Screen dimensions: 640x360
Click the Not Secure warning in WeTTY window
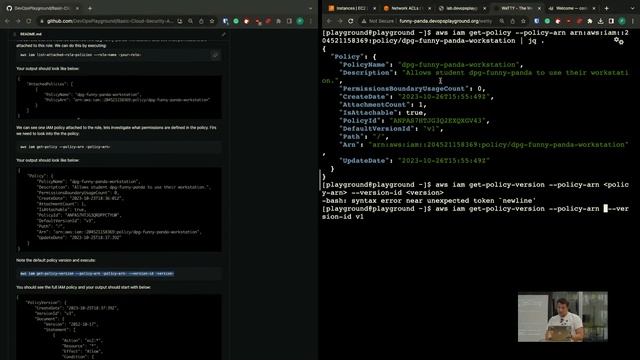pos(378,21)
